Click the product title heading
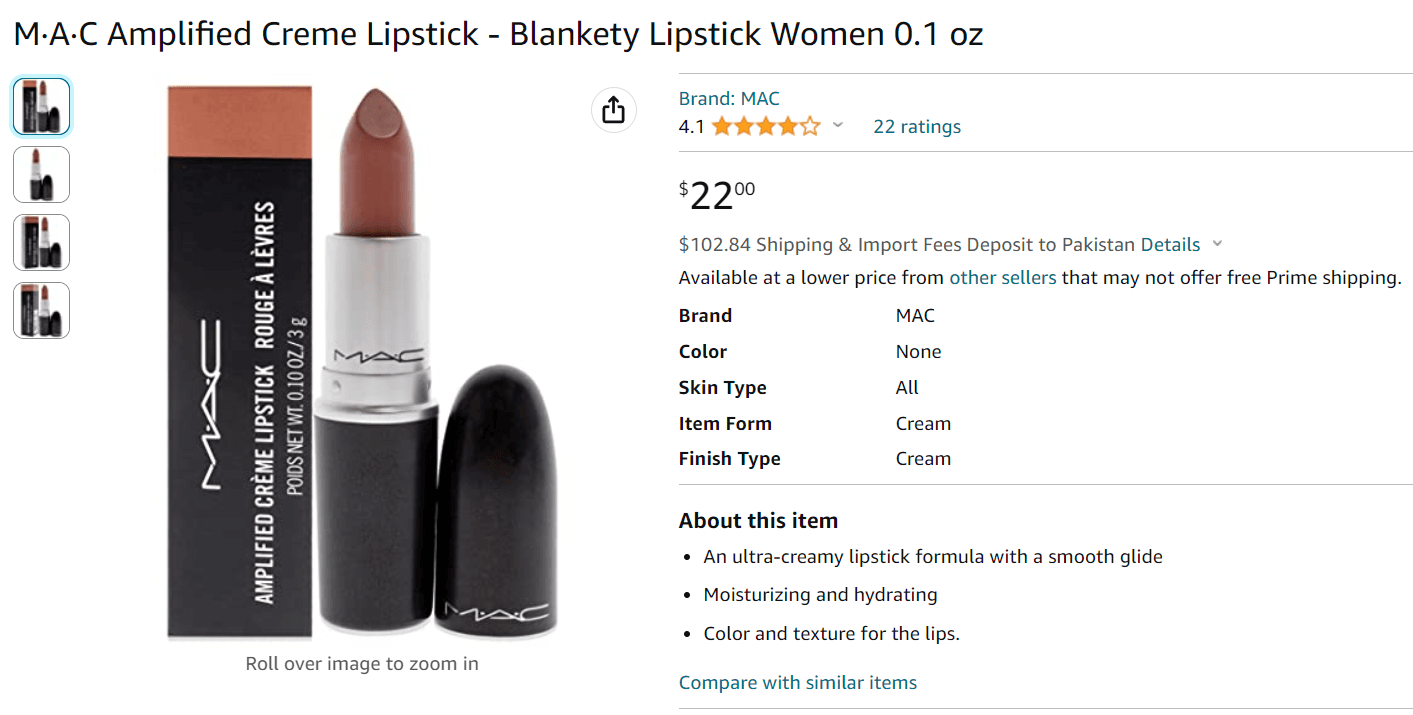The image size is (1413, 715). click(498, 35)
